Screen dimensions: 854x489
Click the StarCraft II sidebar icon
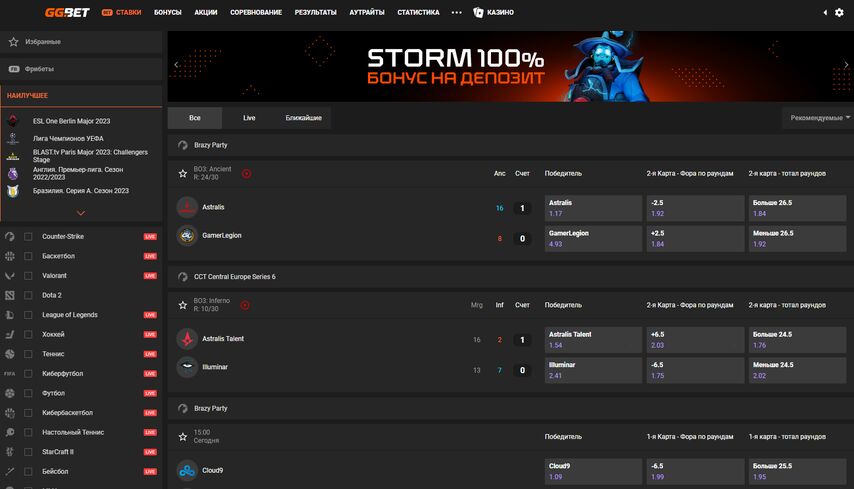(x=10, y=452)
